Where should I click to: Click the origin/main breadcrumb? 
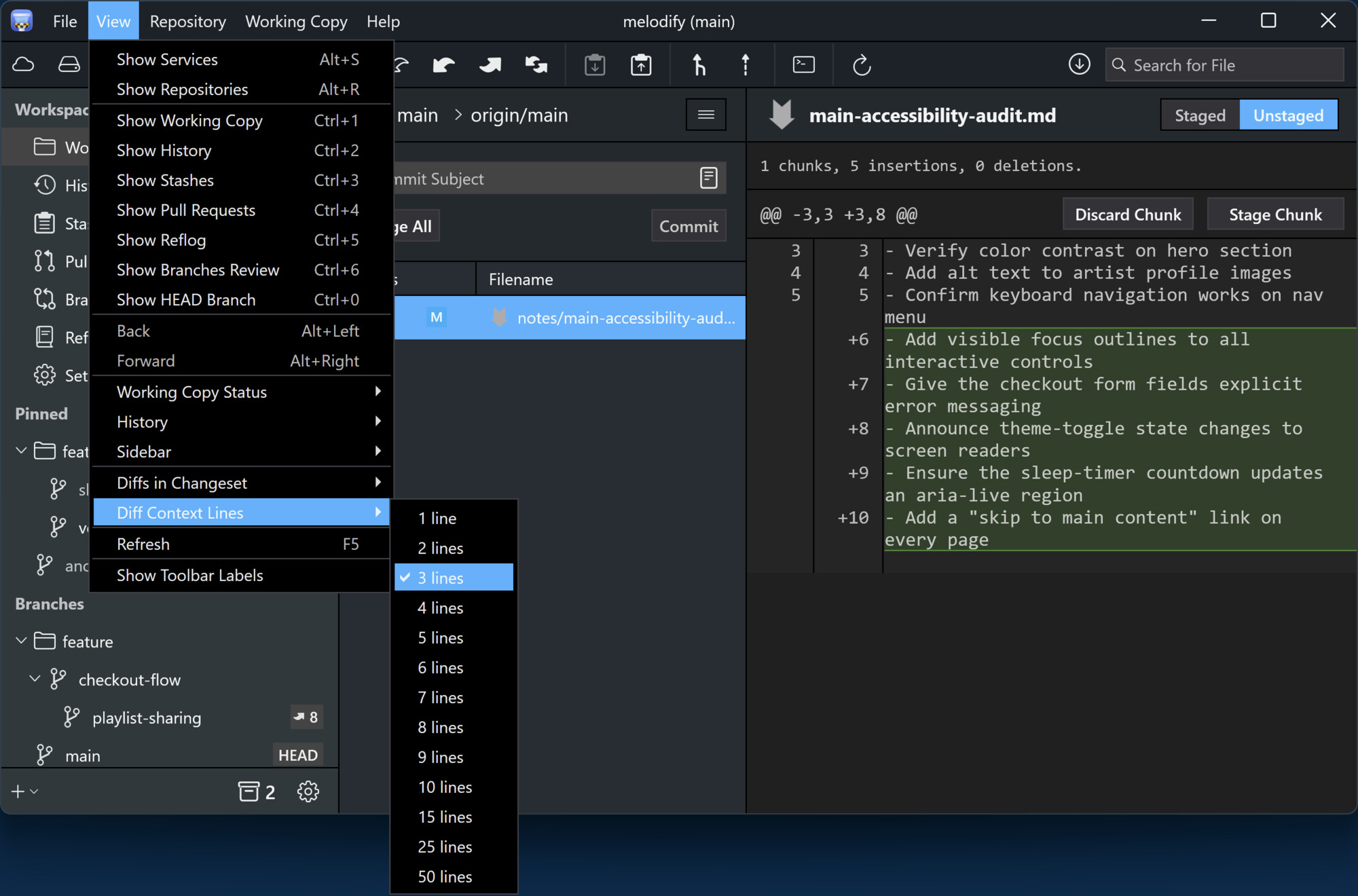pos(519,115)
